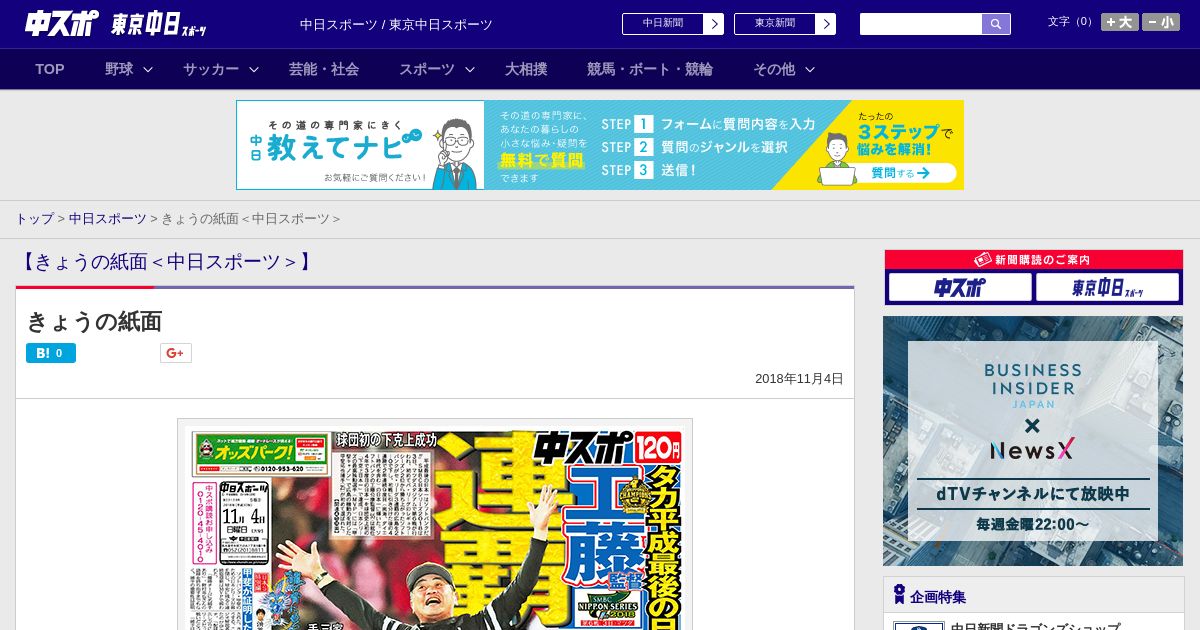1200x630 pixels.
Task: Open the 中日新聞 site button
Action: 673,24
